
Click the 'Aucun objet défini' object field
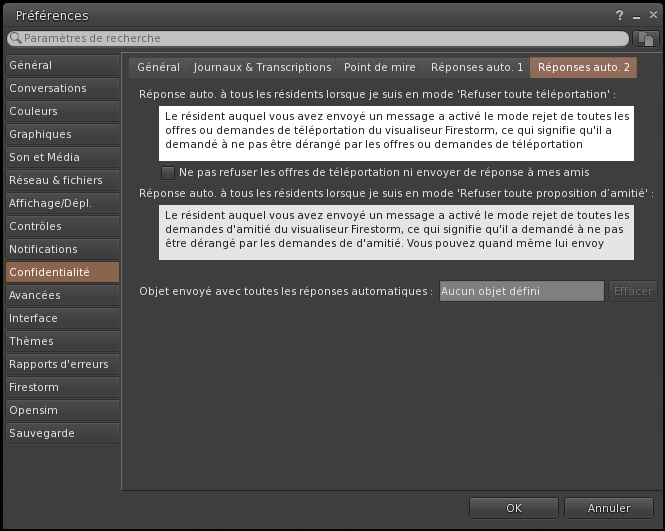point(521,291)
